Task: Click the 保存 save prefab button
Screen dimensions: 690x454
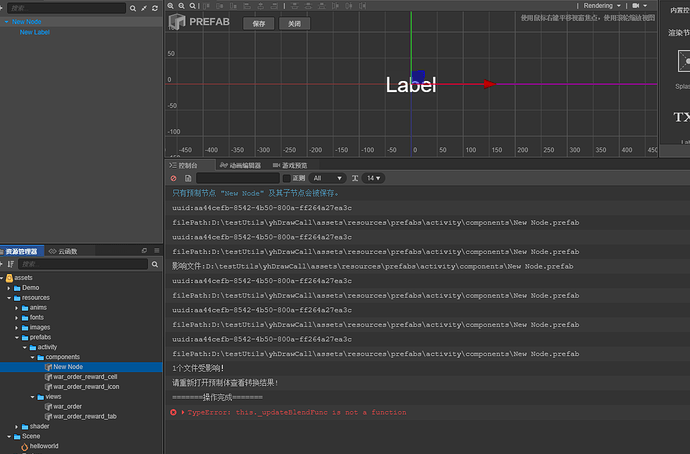Action: click(259, 24)
